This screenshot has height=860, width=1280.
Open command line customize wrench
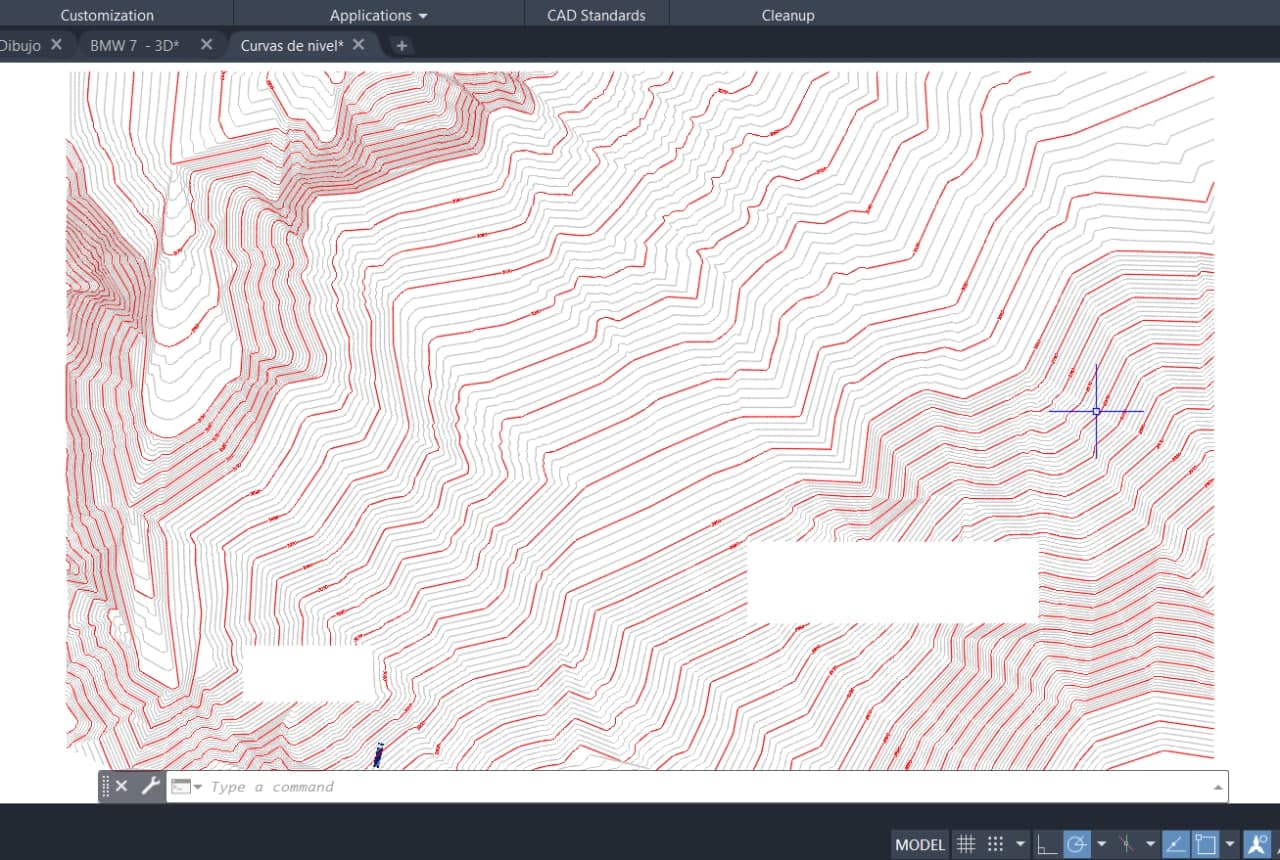coord(150,786)
